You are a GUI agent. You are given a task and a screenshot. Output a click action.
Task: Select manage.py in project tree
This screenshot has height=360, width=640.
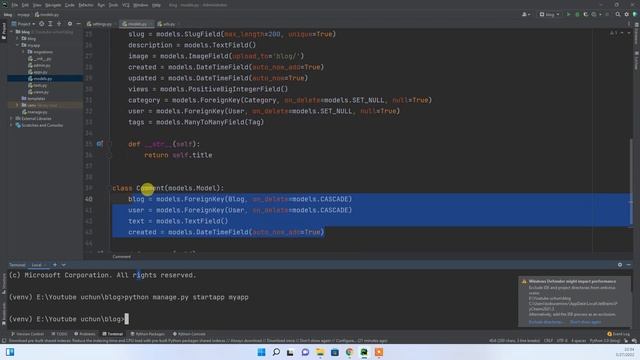click(35, 112)
